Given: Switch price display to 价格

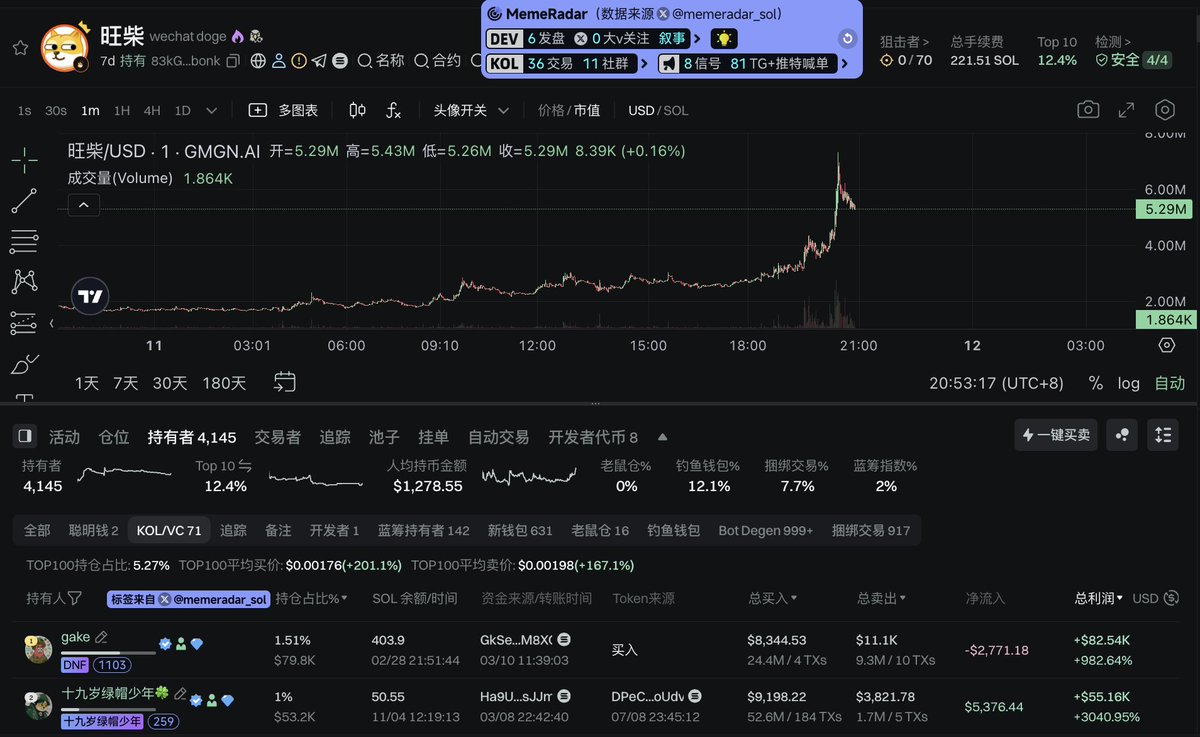Looking at the screenshot, I should pos(551,110).
